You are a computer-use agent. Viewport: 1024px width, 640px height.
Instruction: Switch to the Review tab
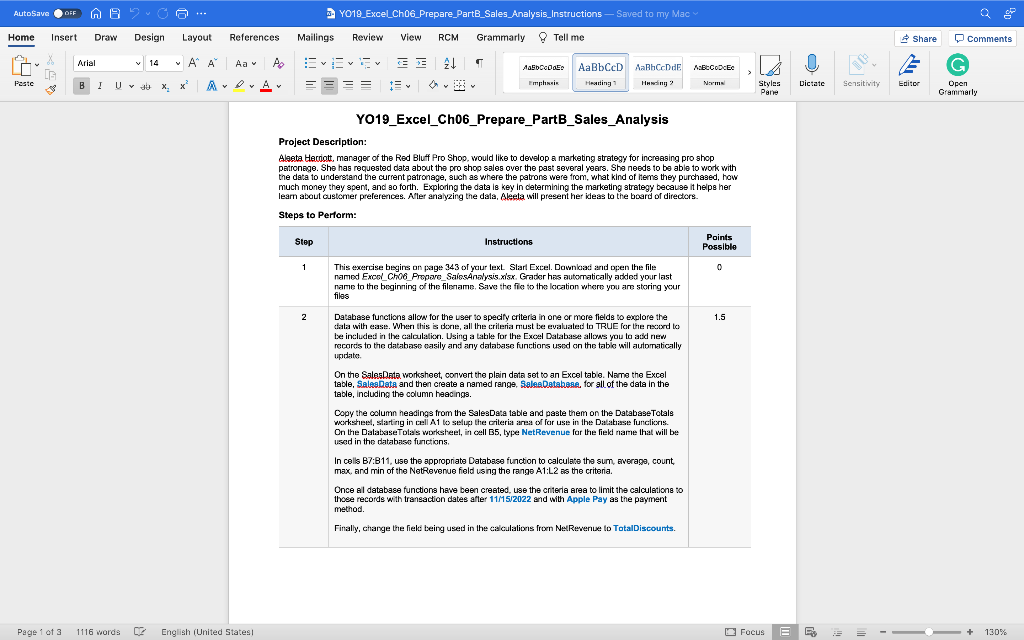pos(368,38)
